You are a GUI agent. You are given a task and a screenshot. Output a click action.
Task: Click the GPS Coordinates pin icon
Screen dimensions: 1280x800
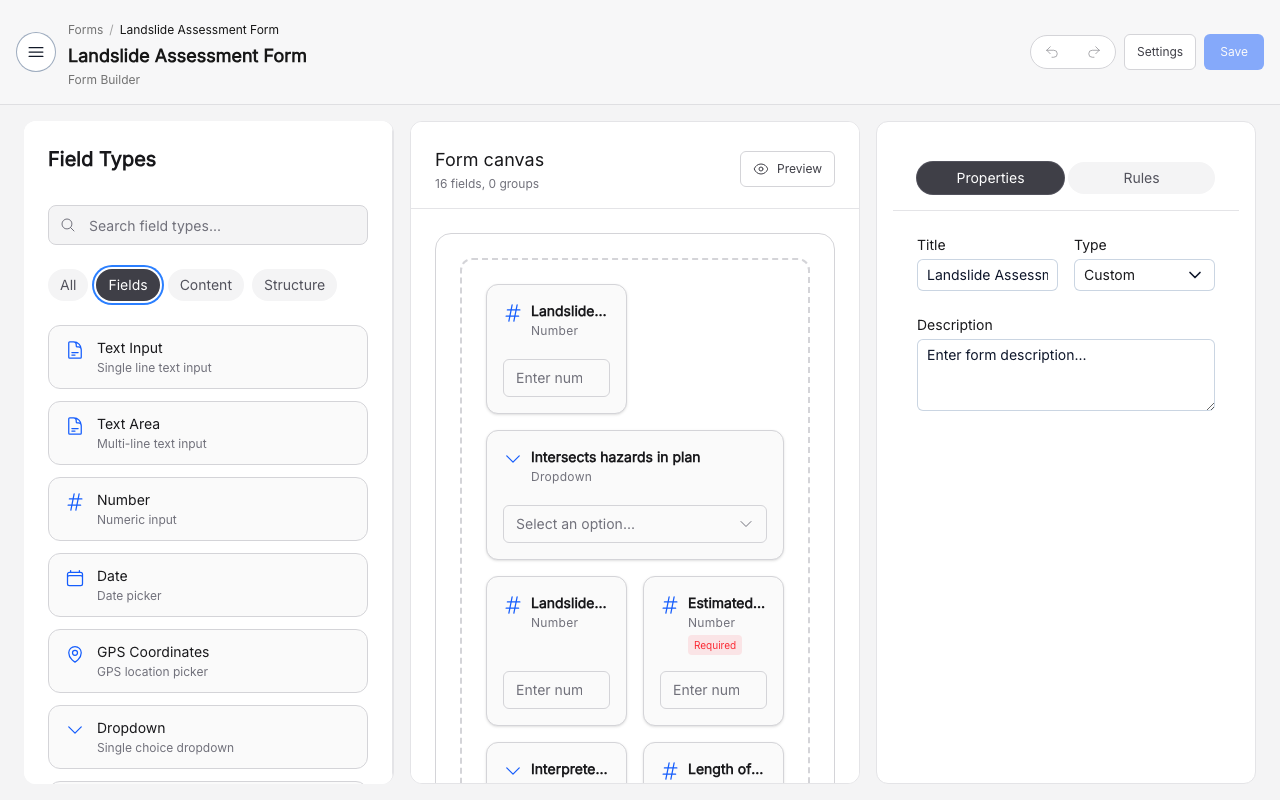[75, 654]
